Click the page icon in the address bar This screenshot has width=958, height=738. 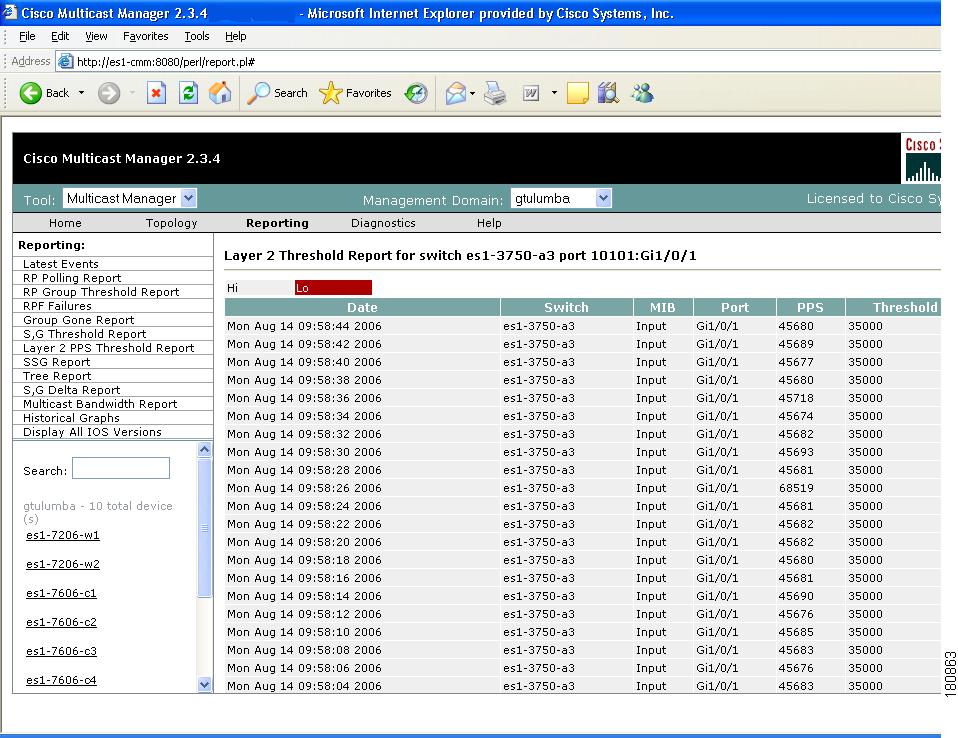pyautogui.click(x=65, y=61)
